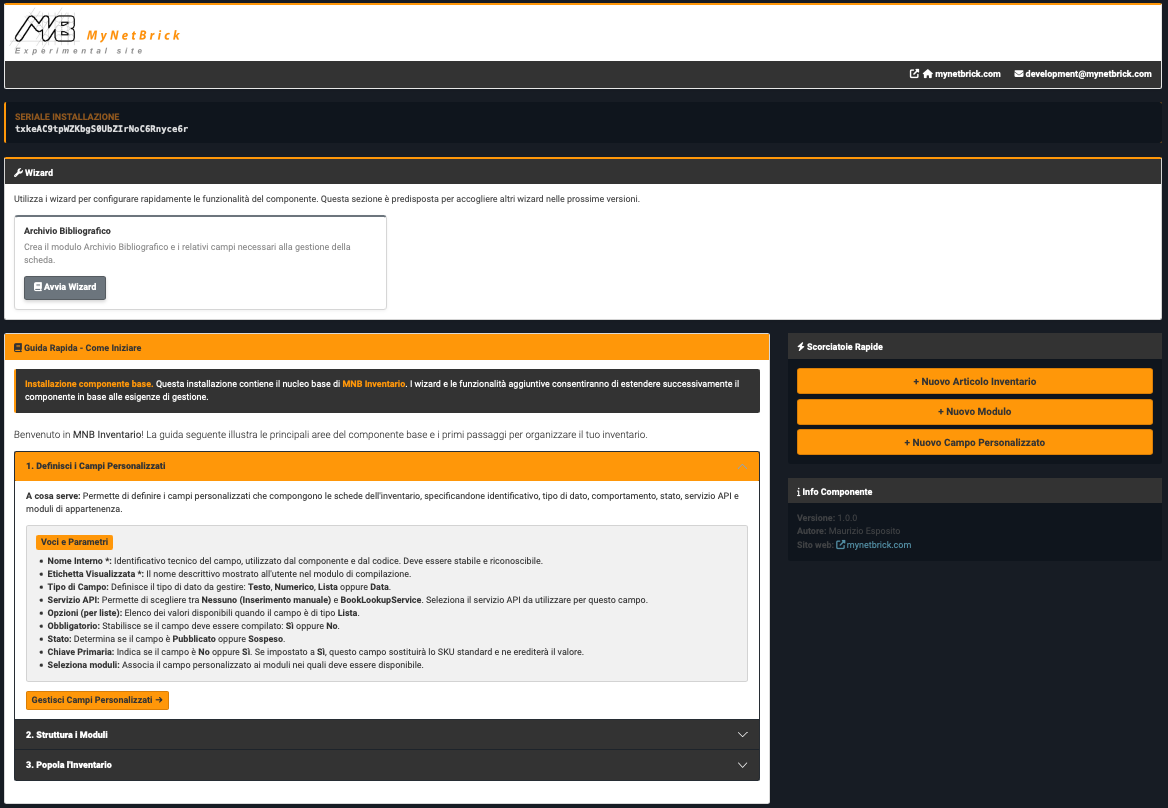This screenshot has width=1168, height=808.
Task: Click the Nome Interno list item
Action: [x=295, y=561]
